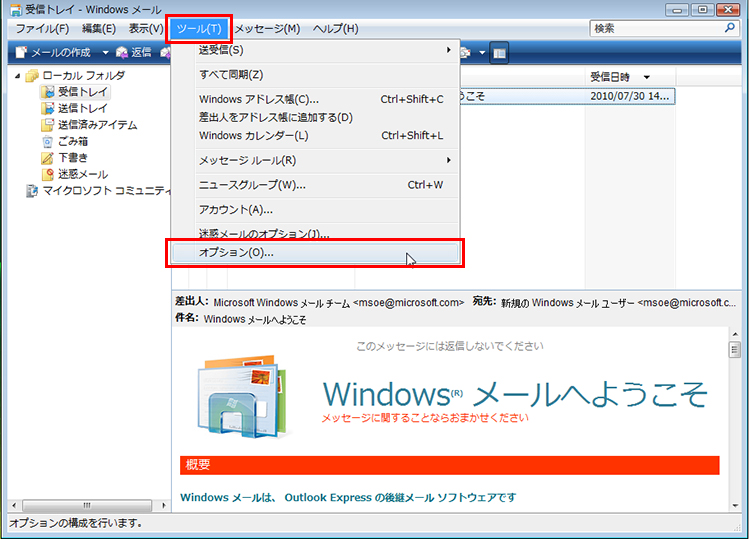
Task: Click sender address msoe@microsoft.com in header
Action: tap(408, 303)
